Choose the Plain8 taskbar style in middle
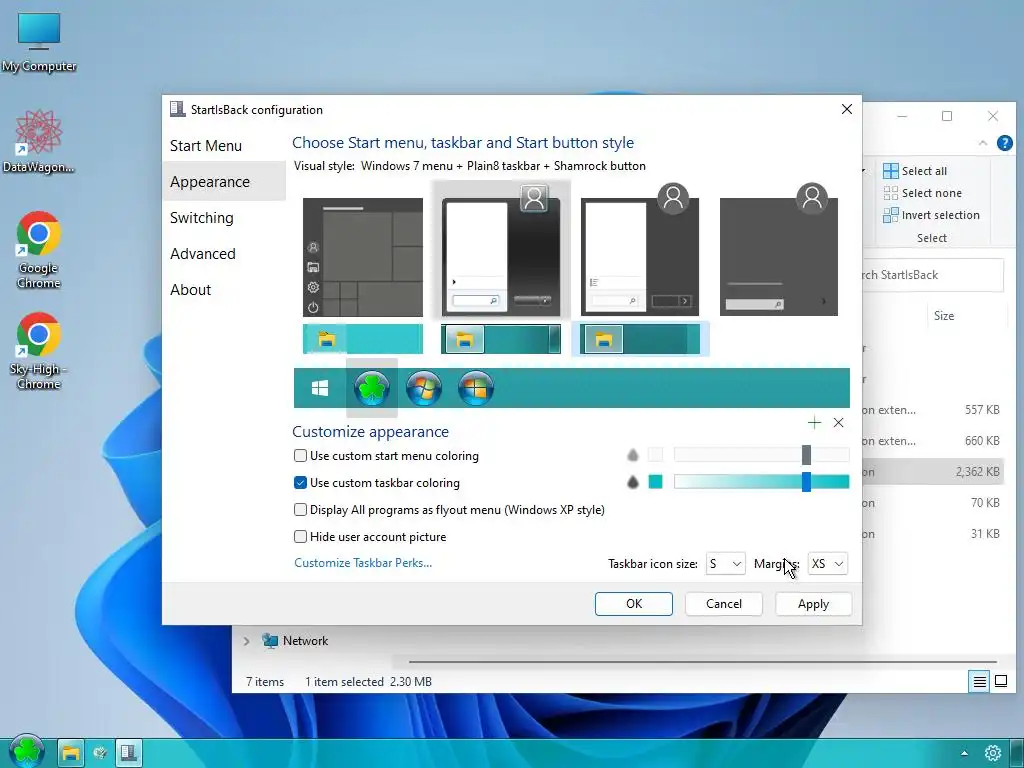 (501, 339)
